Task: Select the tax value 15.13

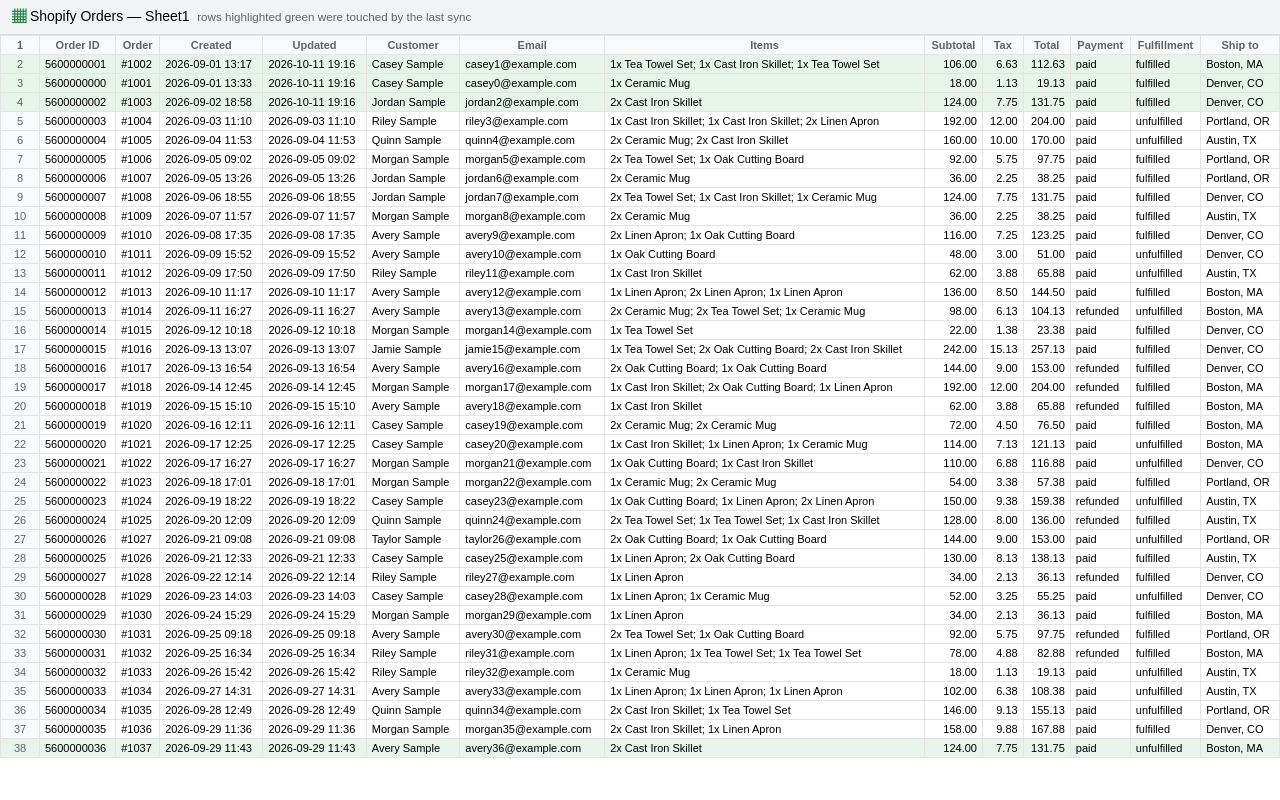Action: [1003, 349]
